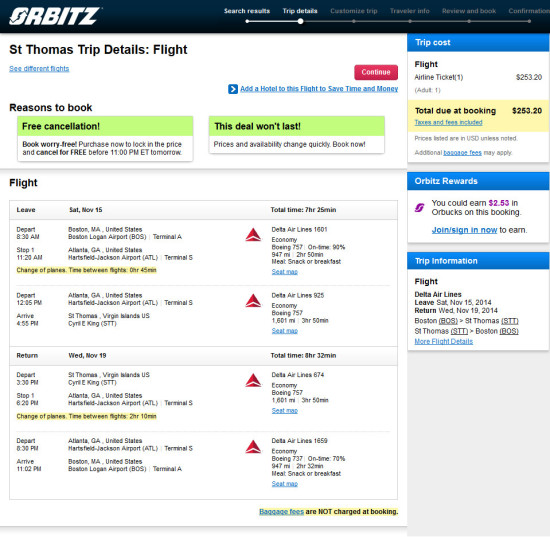The image size is (550, 537).
Task: Click the Delta logo for flight 925
Action: pyautogui.click(x=253, y=301)
